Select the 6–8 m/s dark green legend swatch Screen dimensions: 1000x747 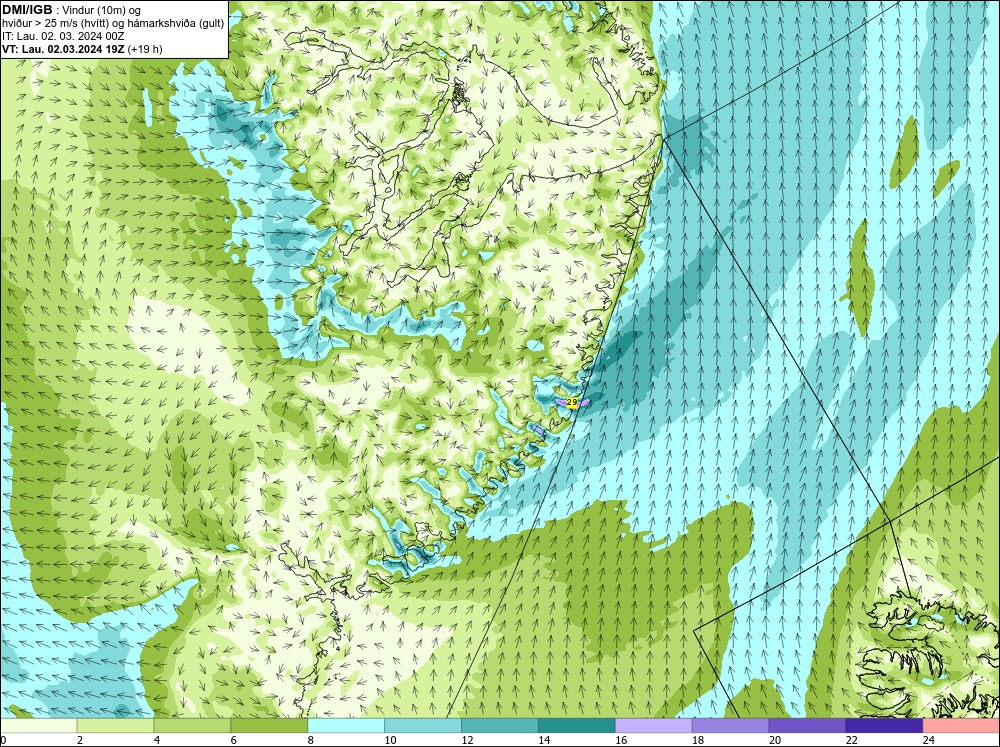(269, 726)
